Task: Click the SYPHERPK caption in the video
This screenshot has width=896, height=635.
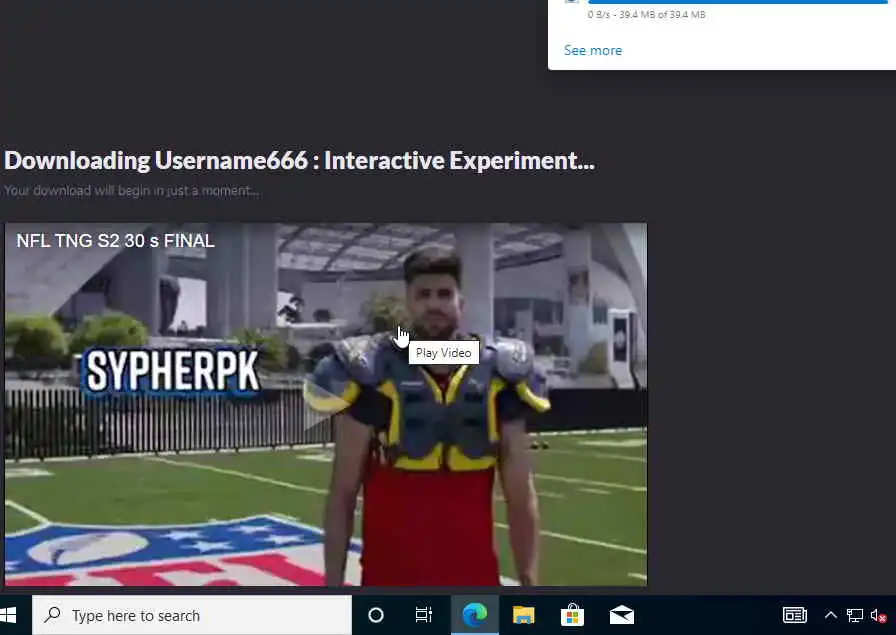Action: [x=172, y=372]
